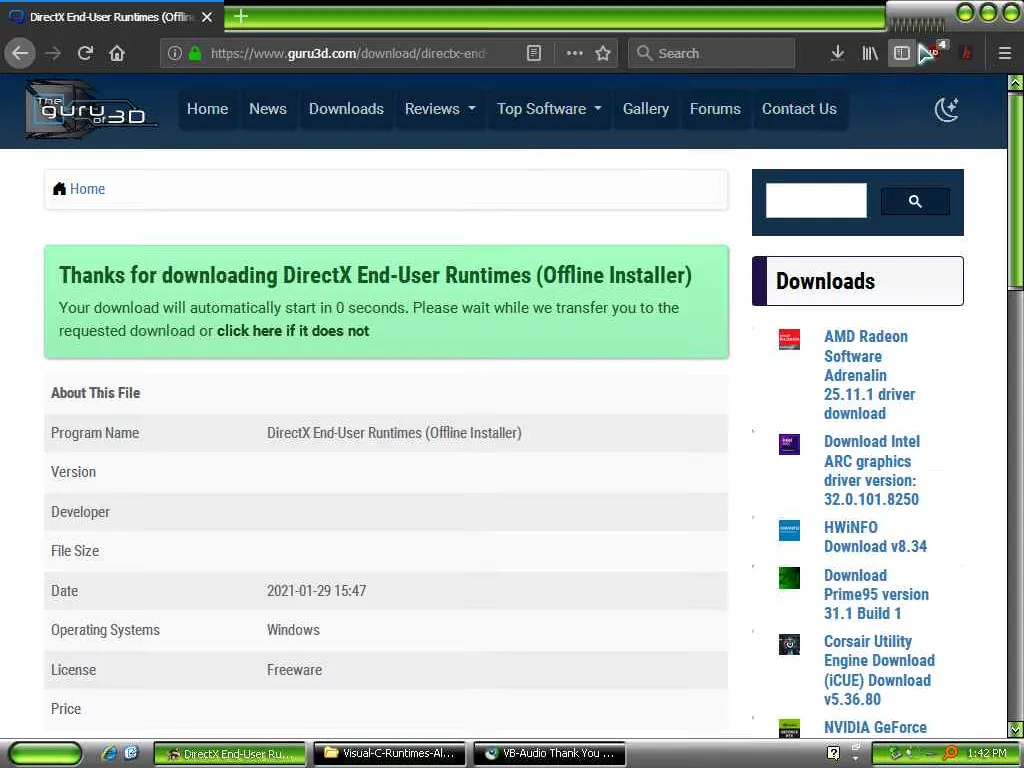
Task: Go back to the previous page
Action: 20,53
